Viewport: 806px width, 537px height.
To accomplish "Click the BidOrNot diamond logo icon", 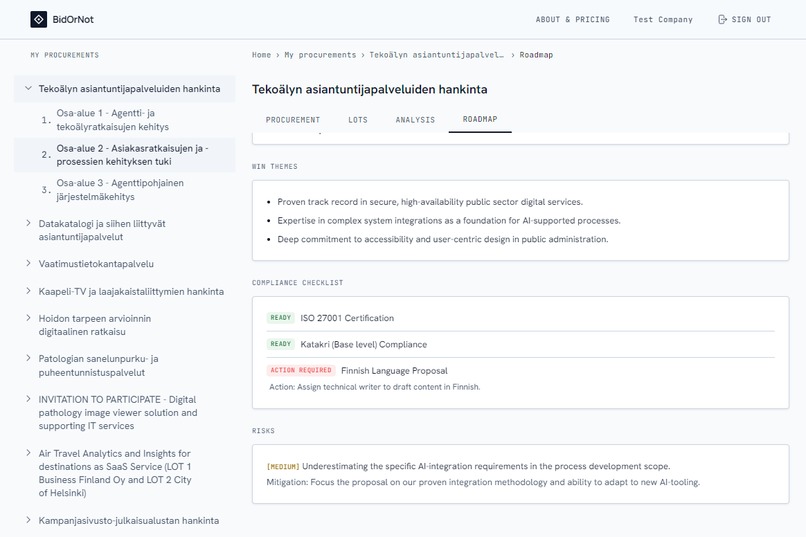I will (39, 20).
